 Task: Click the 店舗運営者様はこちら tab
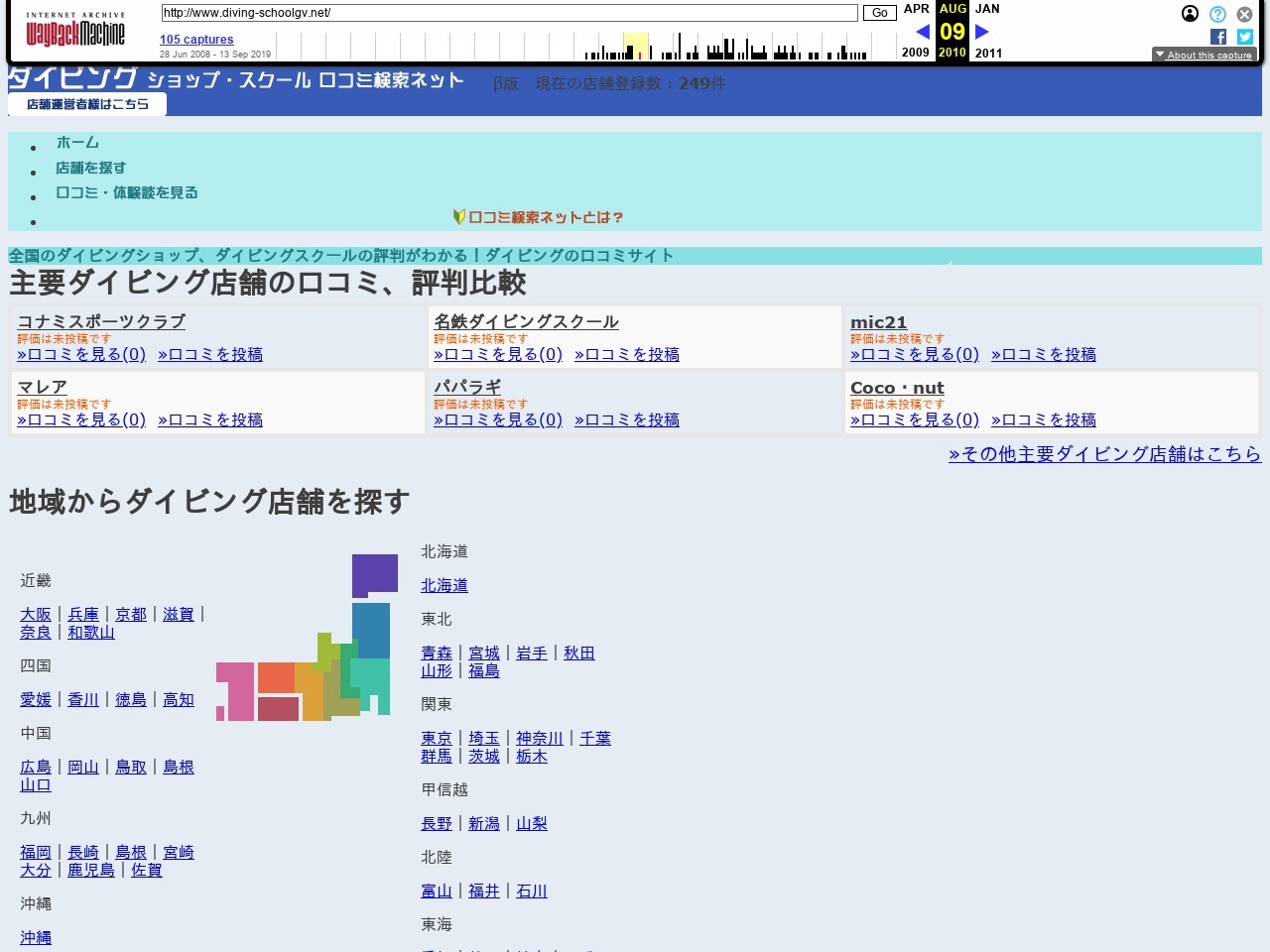click(x=87, y=103)
